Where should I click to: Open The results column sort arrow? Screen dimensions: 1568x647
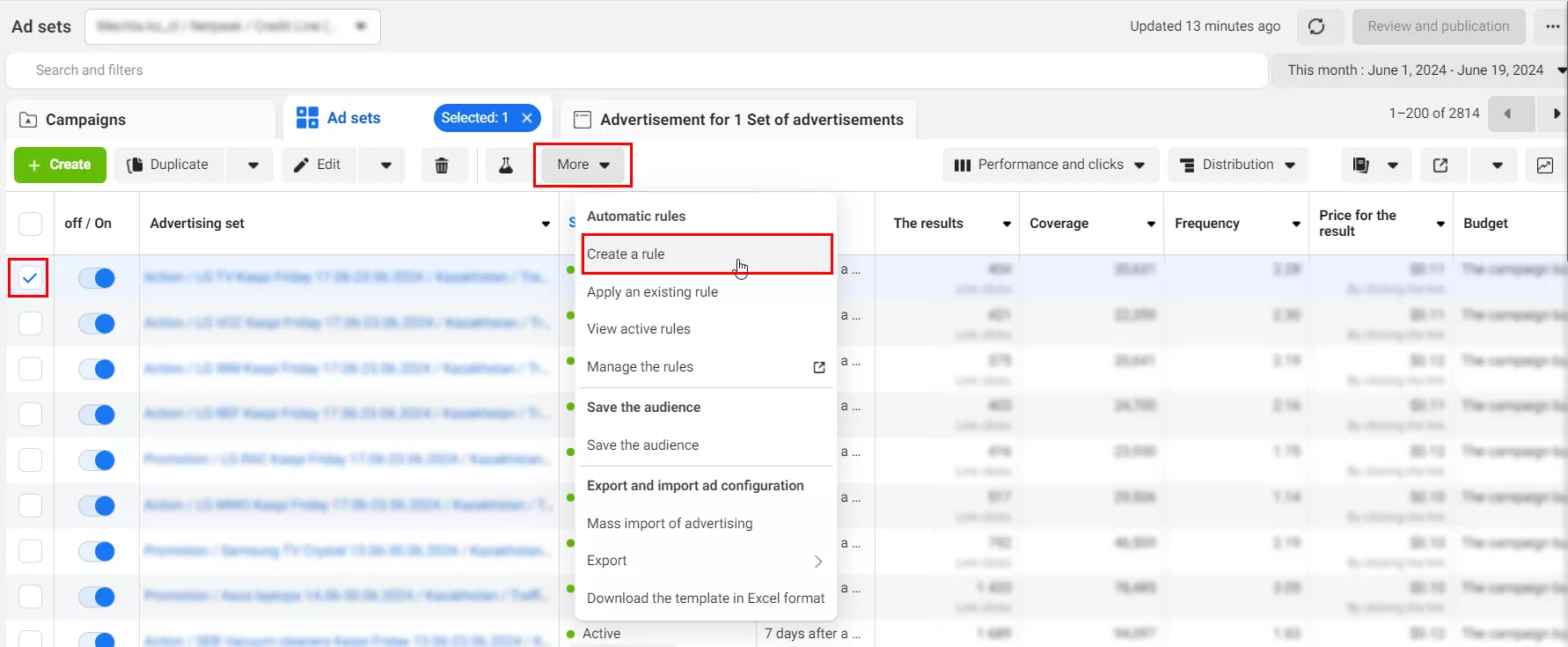1007,224
